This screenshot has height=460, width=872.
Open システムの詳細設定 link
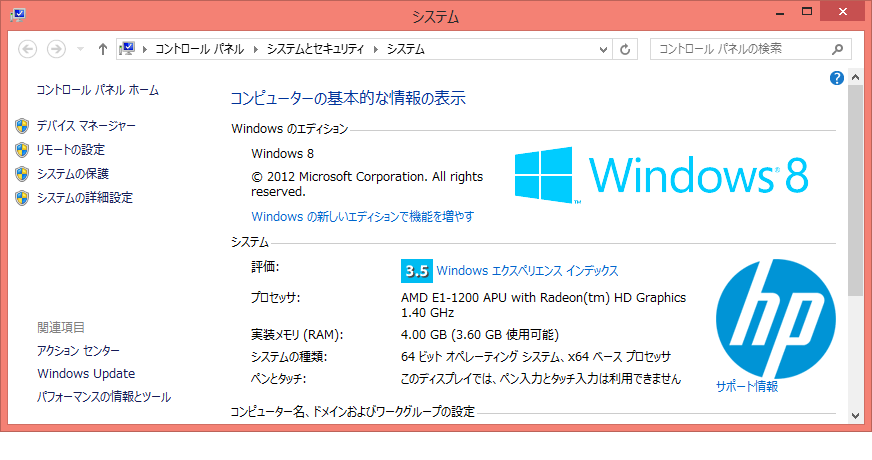85,197
